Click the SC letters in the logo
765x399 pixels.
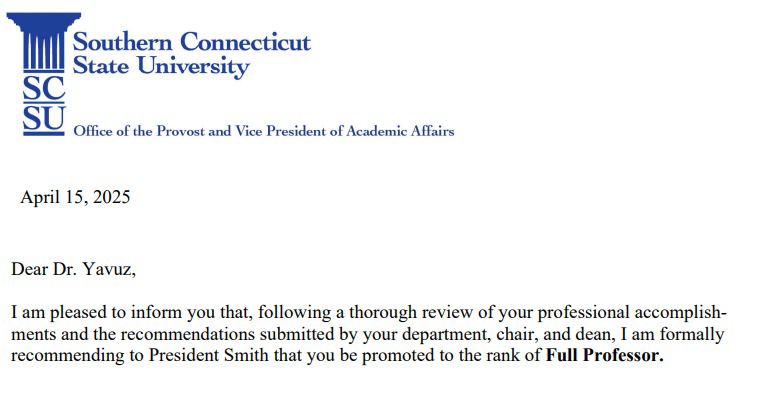43,88
